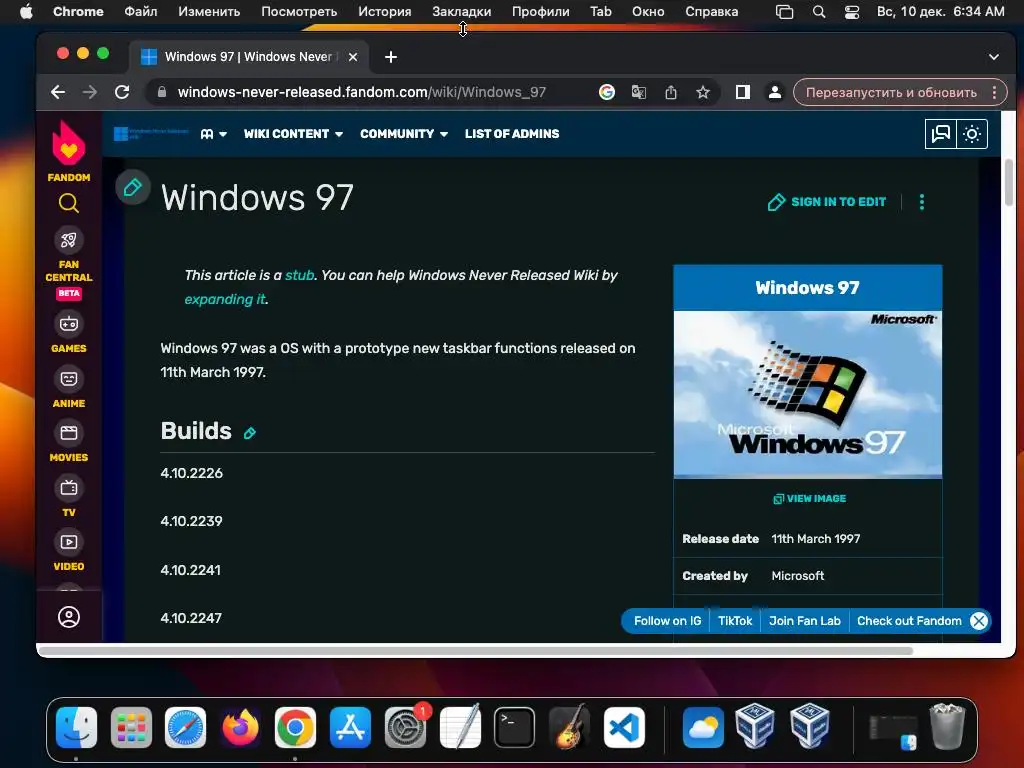This screenshot has height=768, width=1024.
Task: Open Visual Studio Code in Dock
Action: click(624, 727)
